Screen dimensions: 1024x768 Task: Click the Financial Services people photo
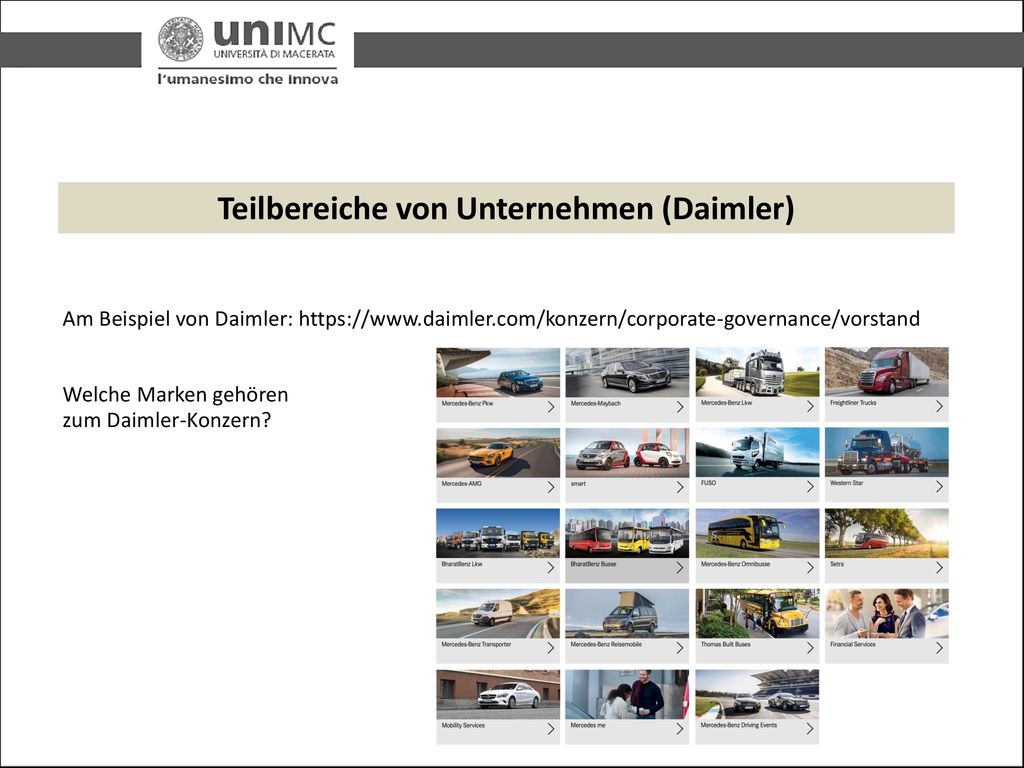tap(887, 613)
